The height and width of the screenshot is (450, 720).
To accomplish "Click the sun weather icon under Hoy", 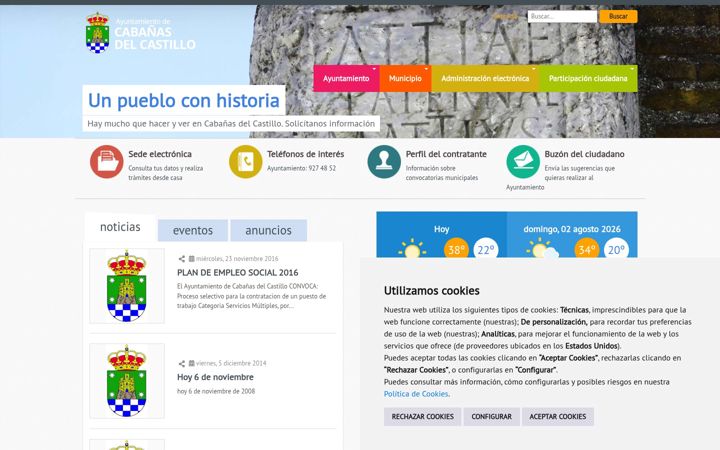I will (412, 249).
